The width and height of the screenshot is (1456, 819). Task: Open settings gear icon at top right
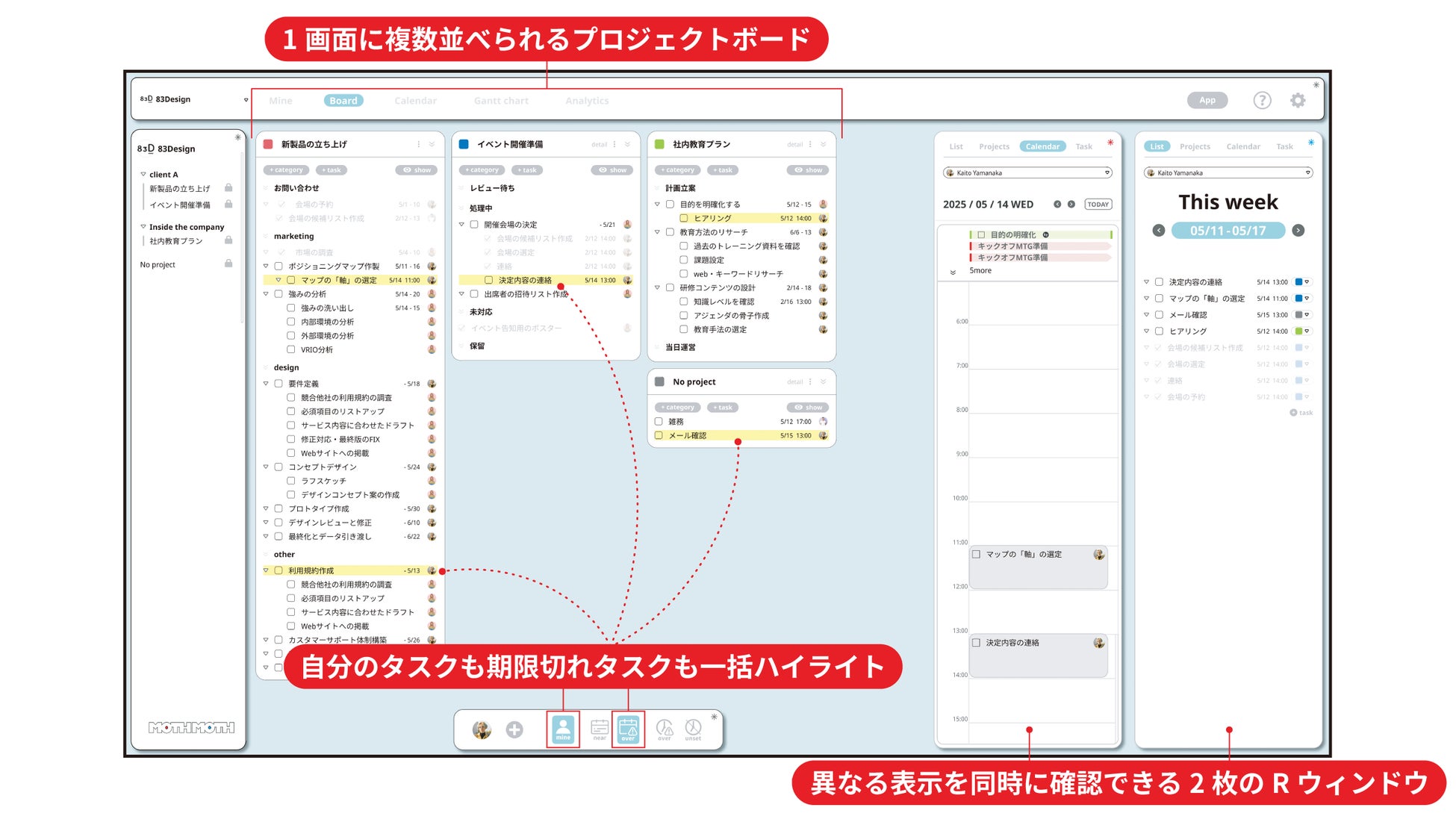pos(1298,100)
